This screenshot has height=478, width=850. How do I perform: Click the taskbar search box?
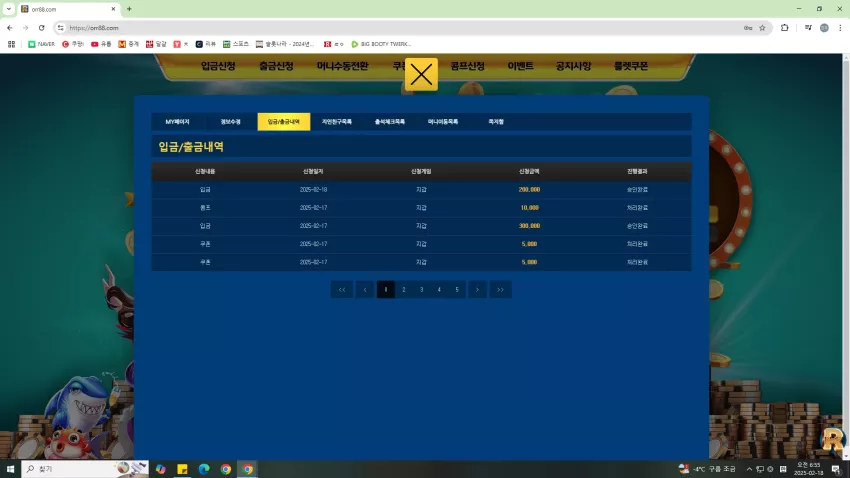tap(85, 469)
